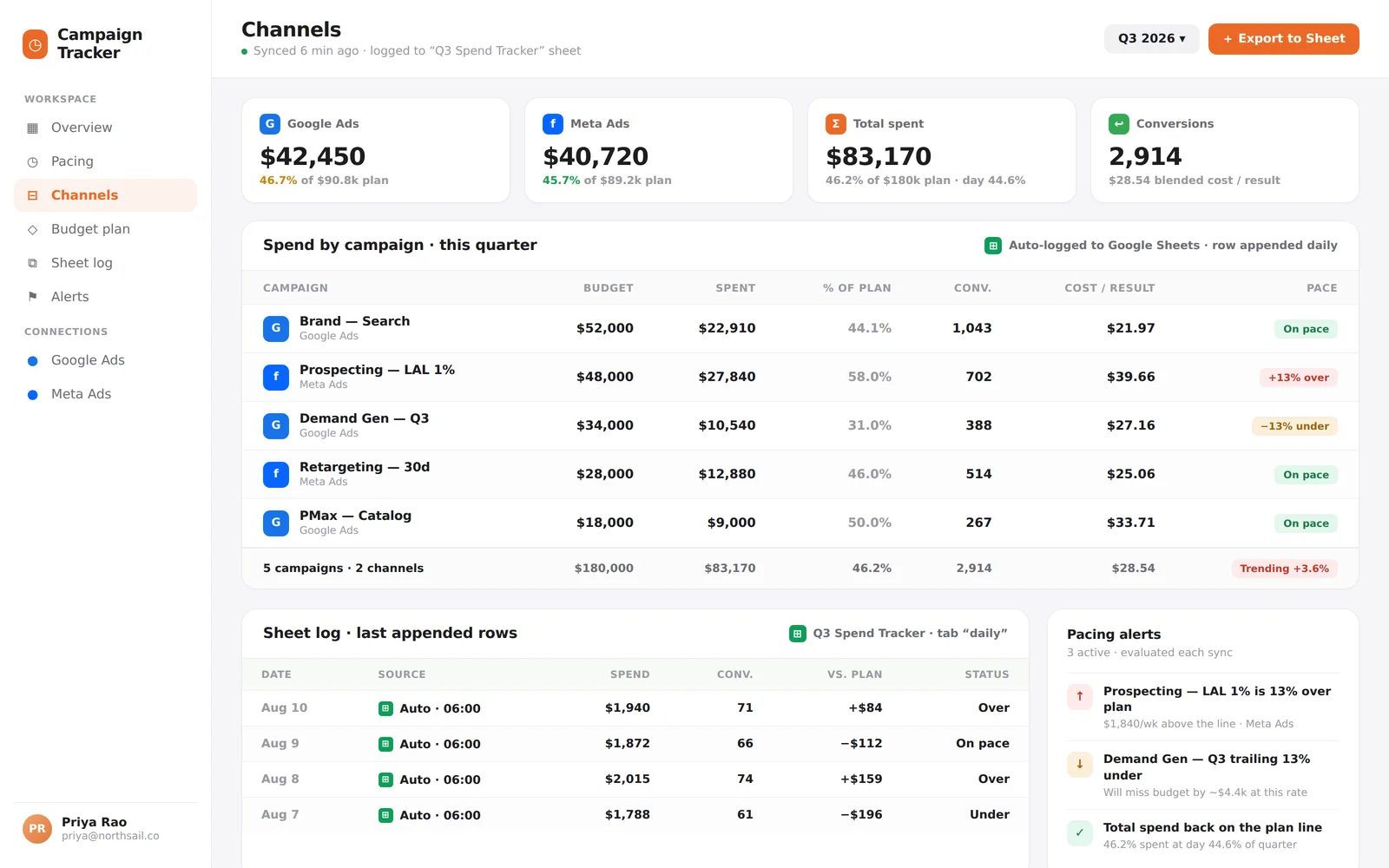Open the Brand — Search campaign row
The image size is (1389, 868).
point(800,328)
